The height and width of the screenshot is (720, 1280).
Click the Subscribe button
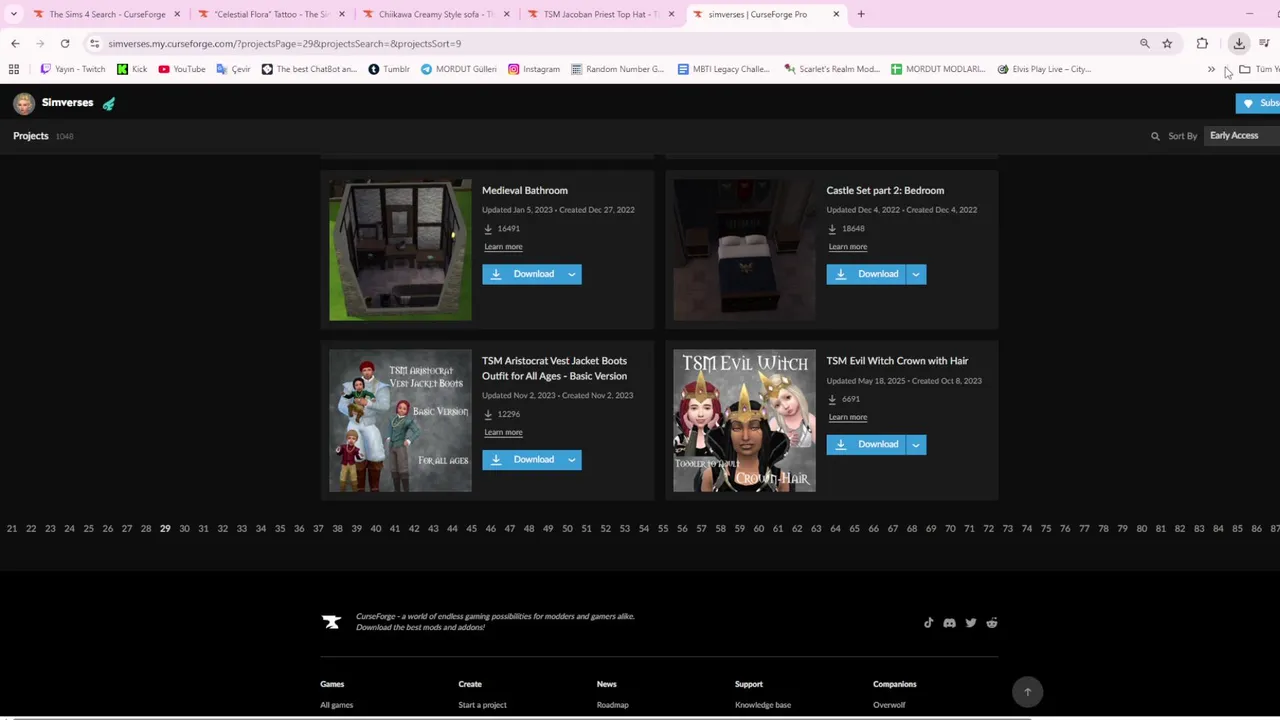tap(1258, 103)
